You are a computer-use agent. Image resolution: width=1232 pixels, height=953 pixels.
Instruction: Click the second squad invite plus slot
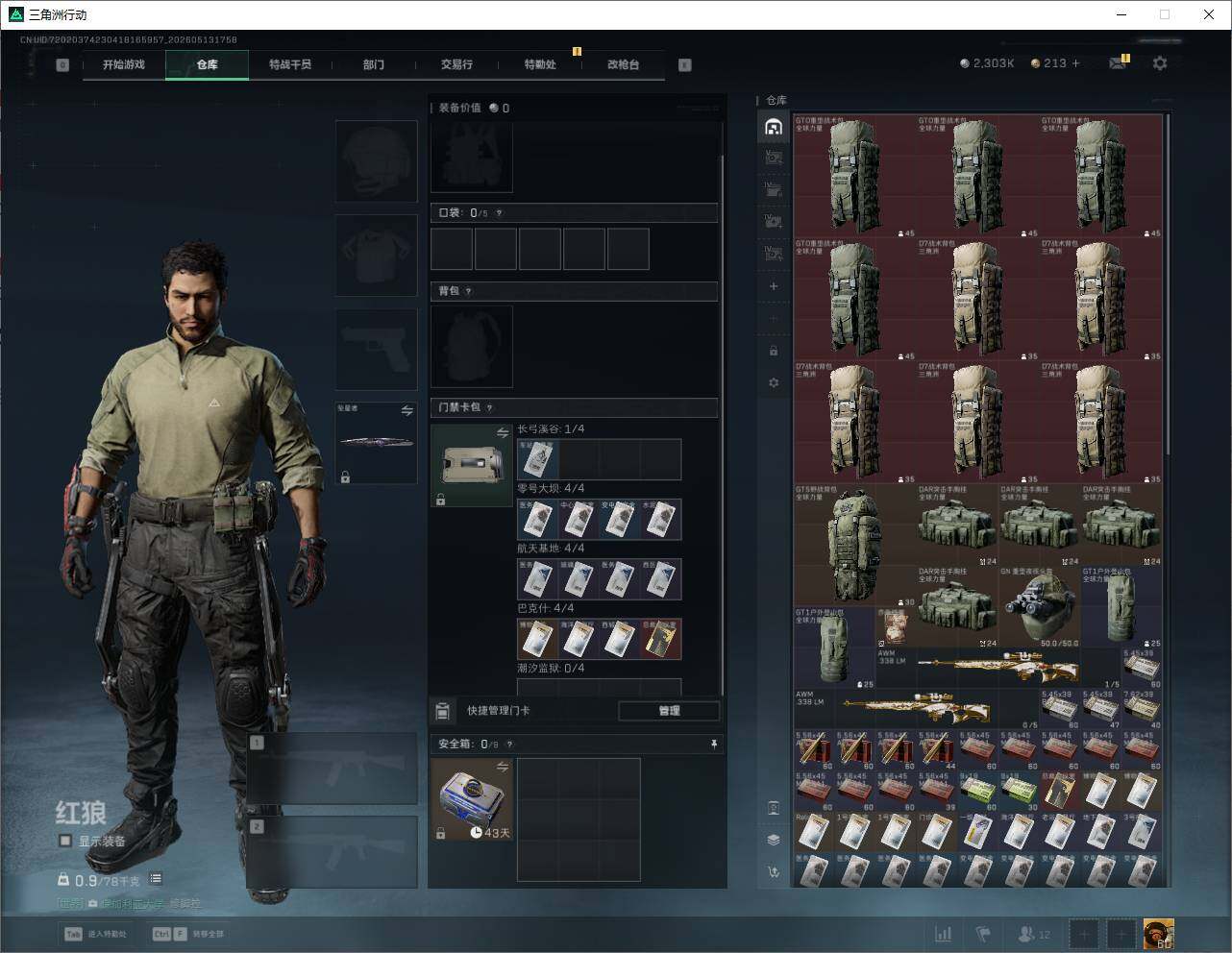pos(1121,934)
